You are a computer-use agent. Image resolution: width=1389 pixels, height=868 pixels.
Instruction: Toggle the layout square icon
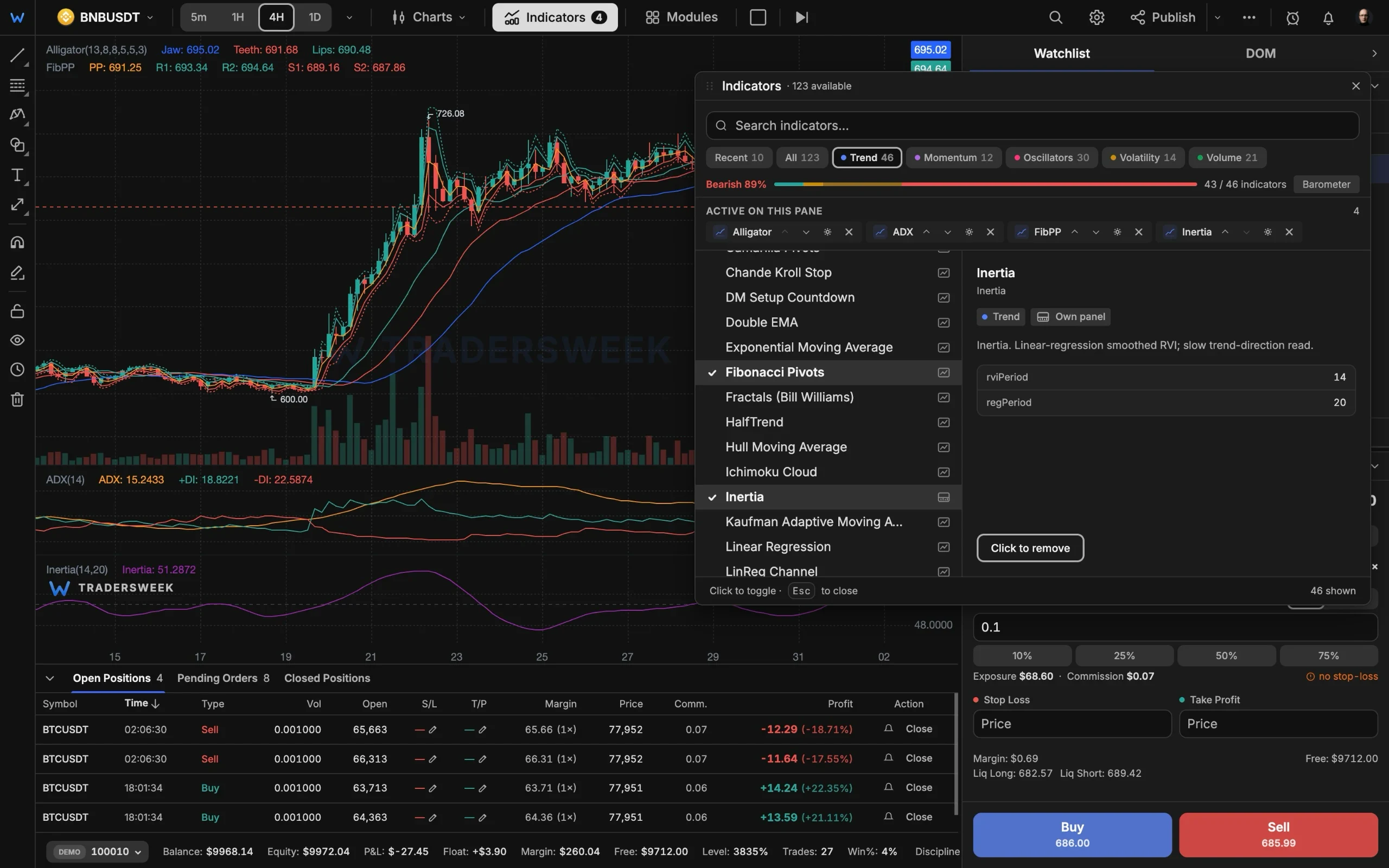[x=757, y=17]
